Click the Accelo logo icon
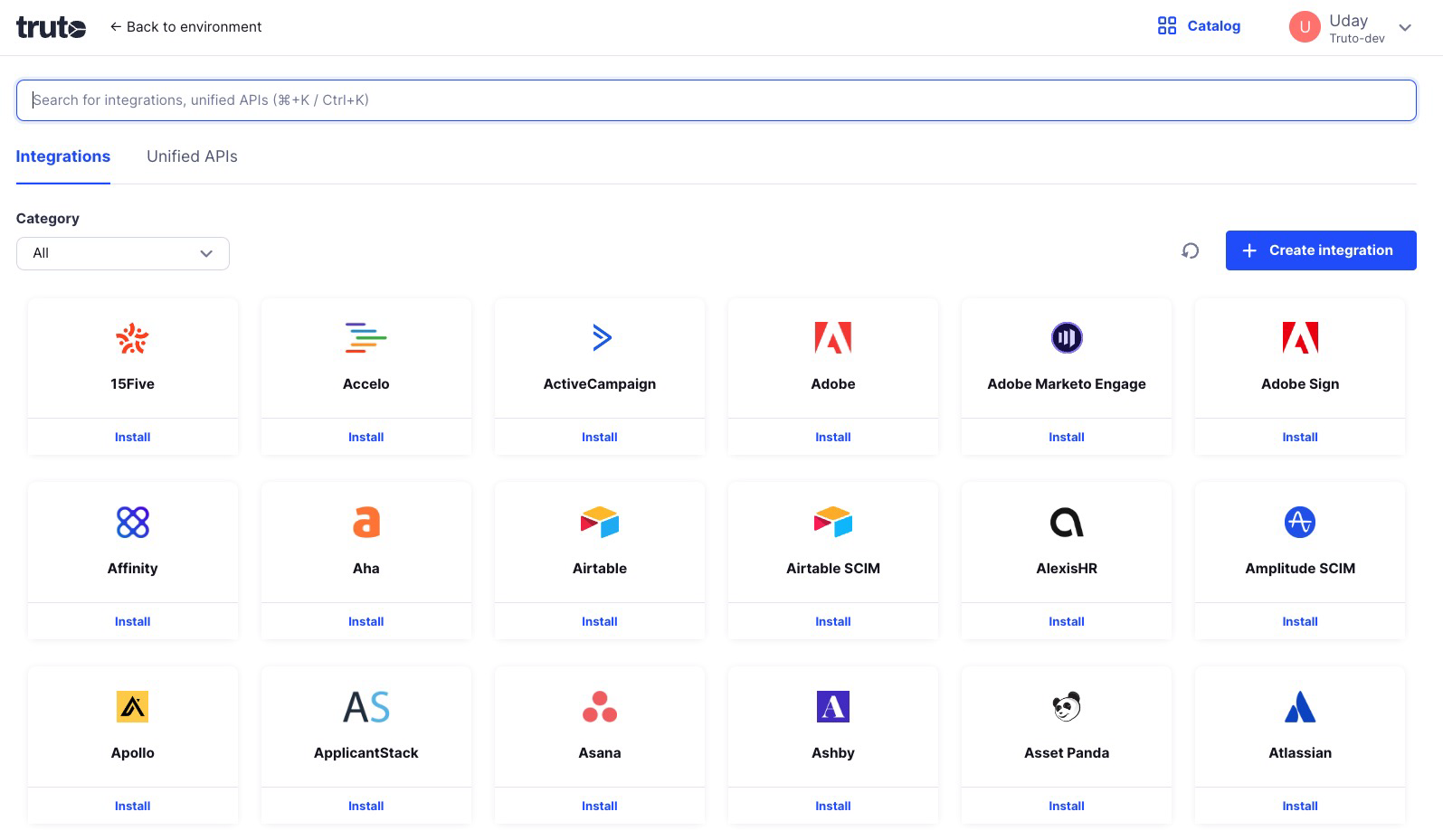This screenshot has height=840, width=1443. pyautogui.click(x=365, y=338)
